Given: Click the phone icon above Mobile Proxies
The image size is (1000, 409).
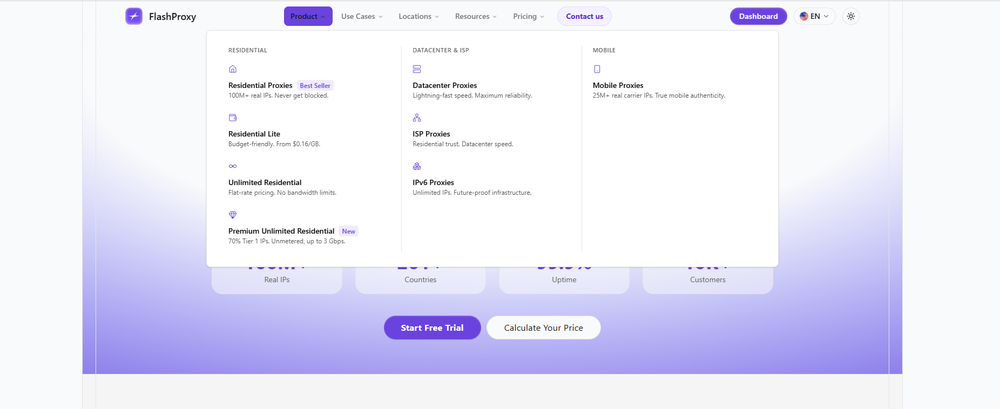Looking at the screenshot, I should coord(597,69).
